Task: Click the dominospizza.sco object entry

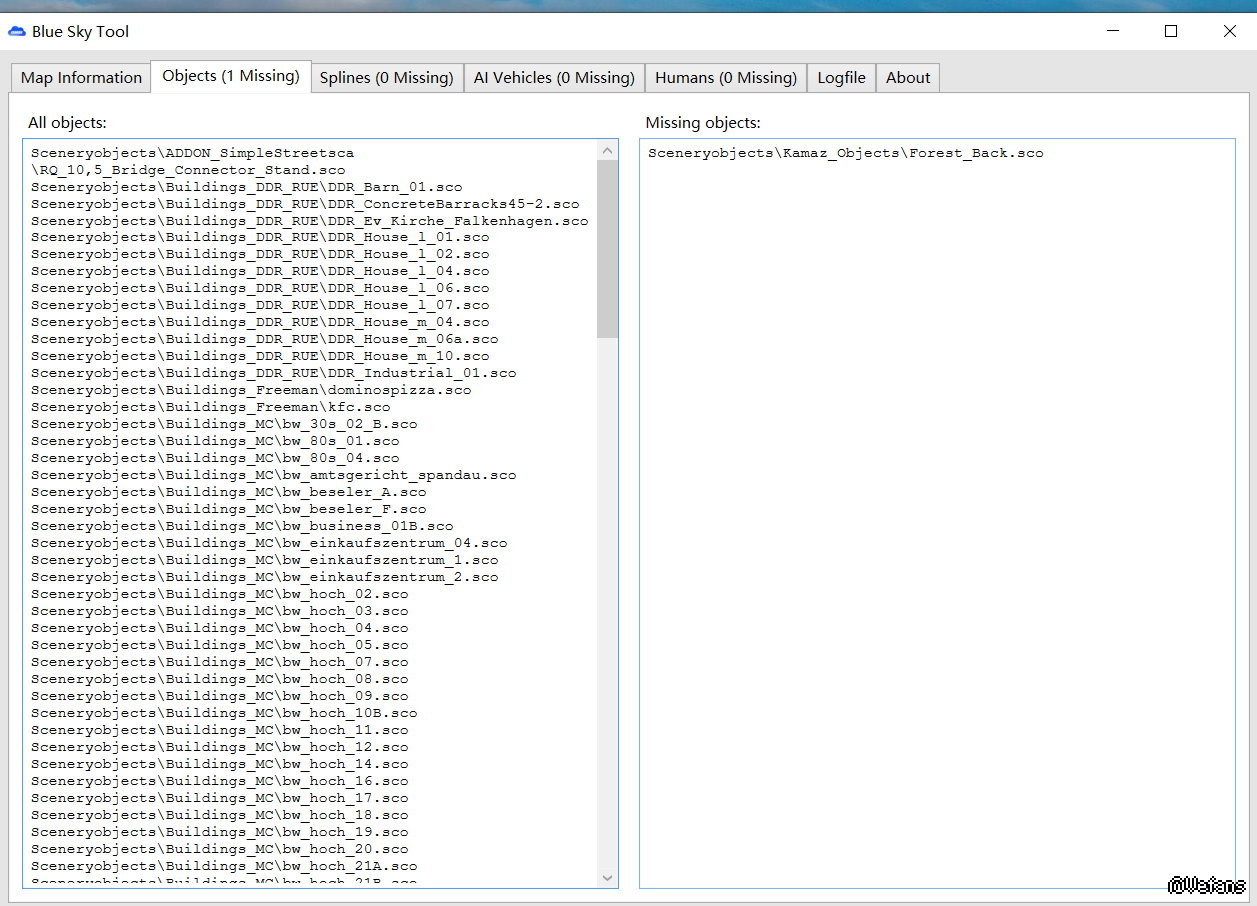Action: 250,390
